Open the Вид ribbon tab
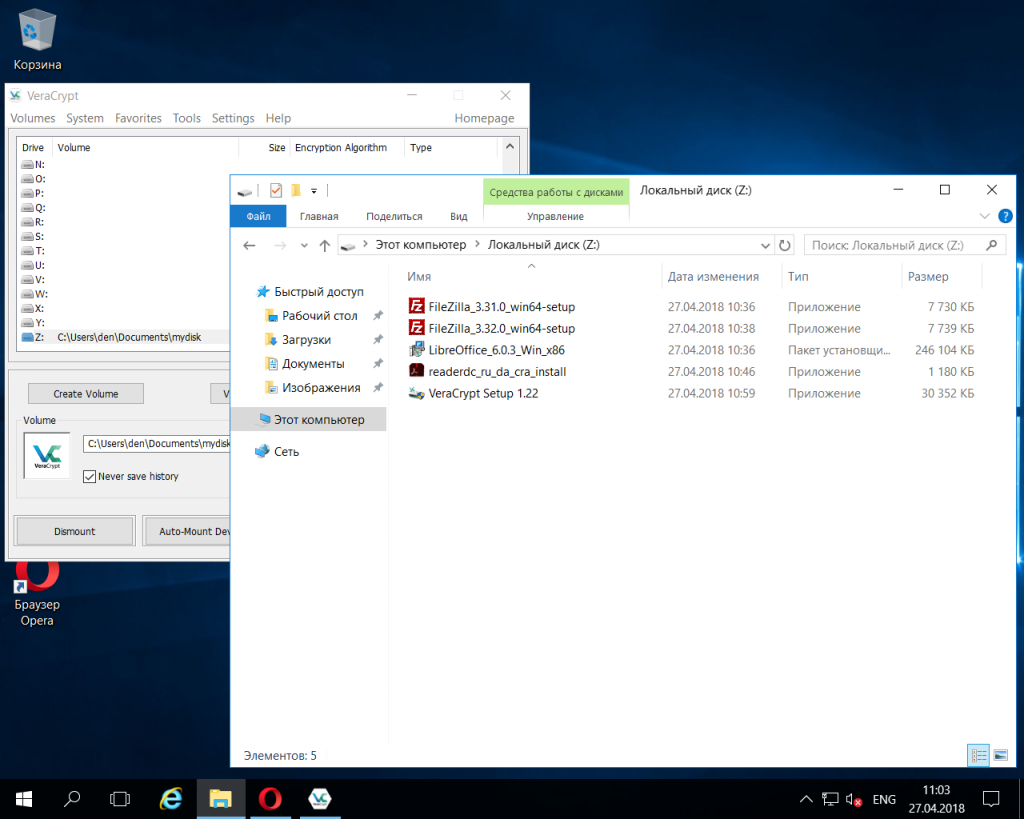The image size is (1024, 819). tap(458, 216)
